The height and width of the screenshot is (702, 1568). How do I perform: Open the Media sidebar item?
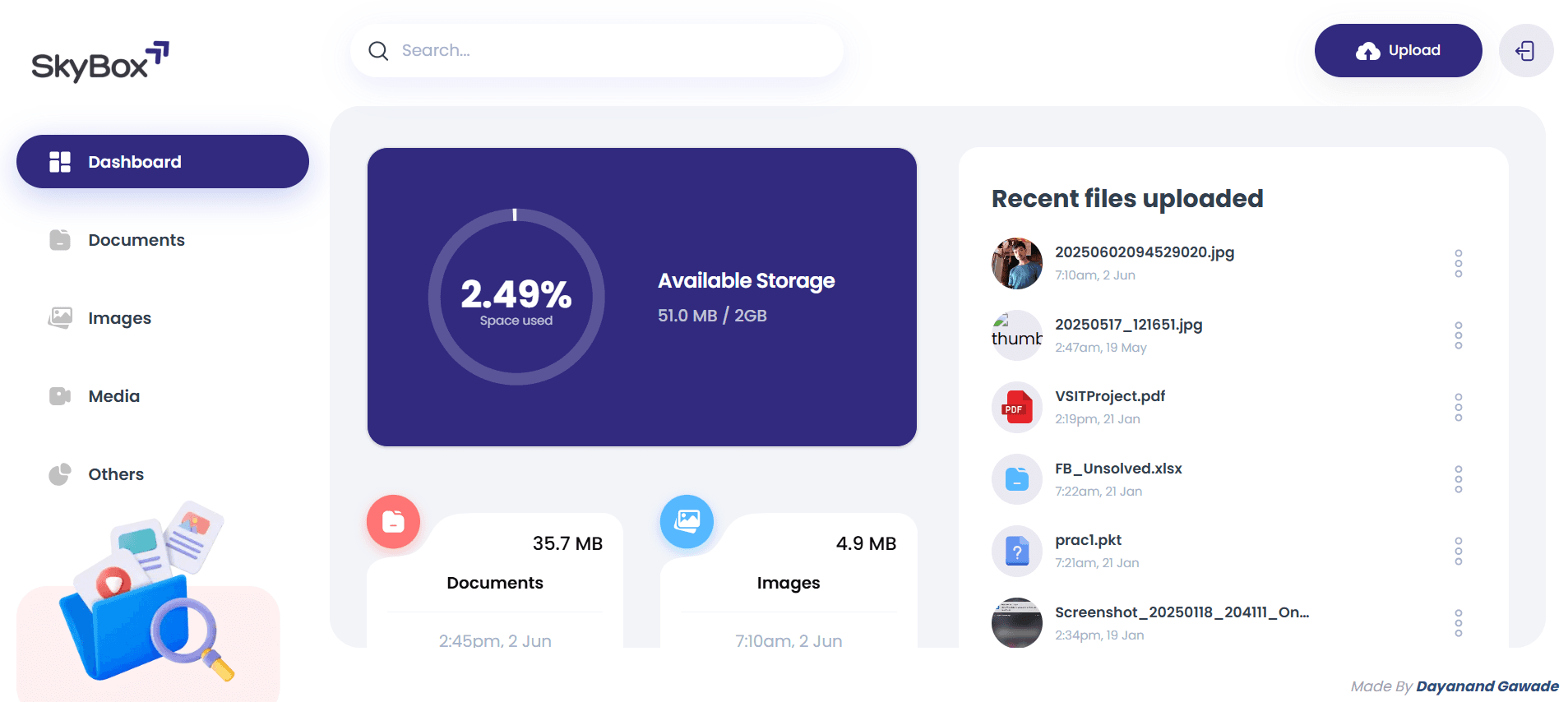[163, 396]
